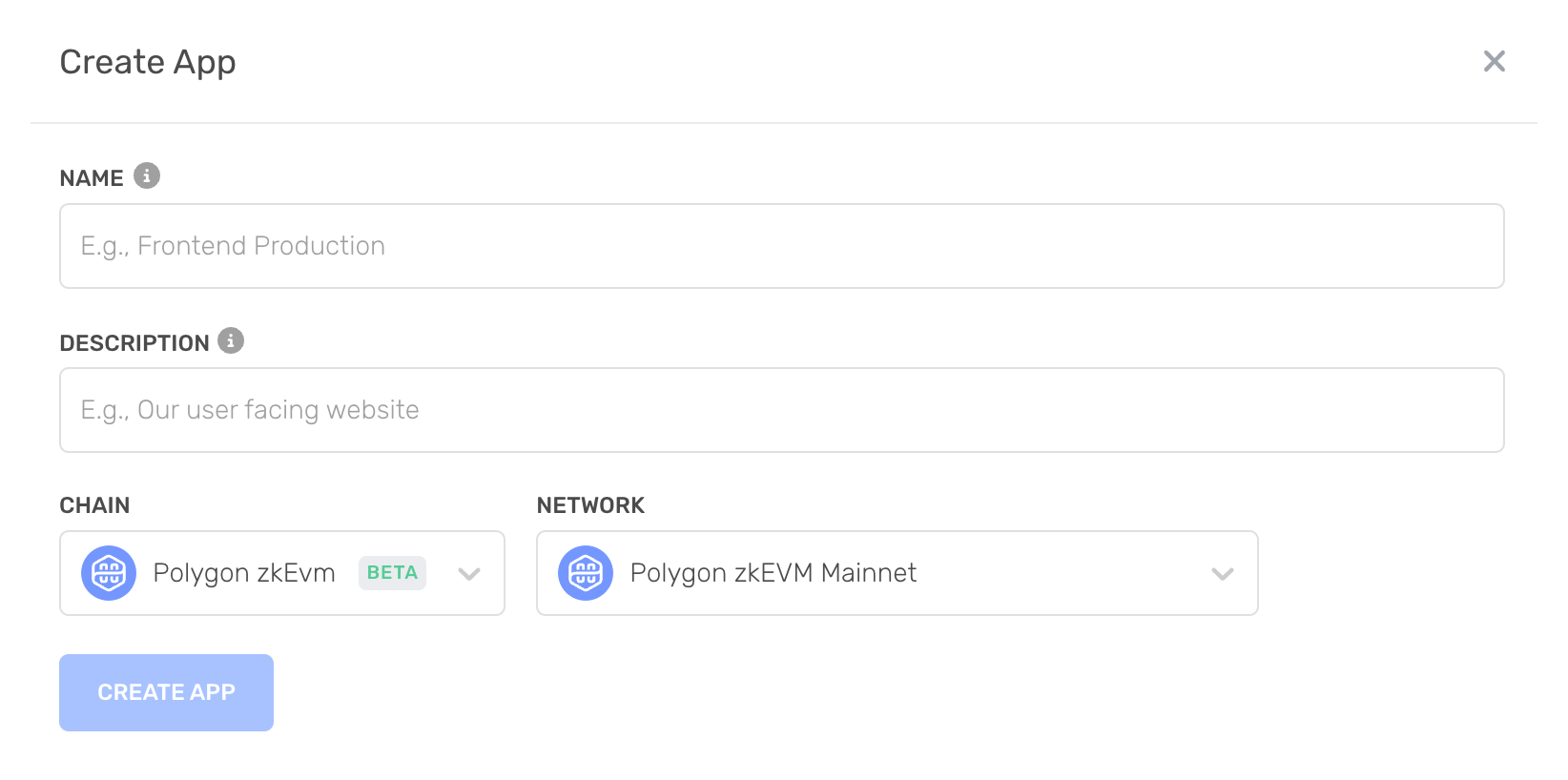Click the Polygon logo in the NETWORK selector
The height and width of the screenshot is (780, 1568).
pyautogui.click(x=586, y=573)
